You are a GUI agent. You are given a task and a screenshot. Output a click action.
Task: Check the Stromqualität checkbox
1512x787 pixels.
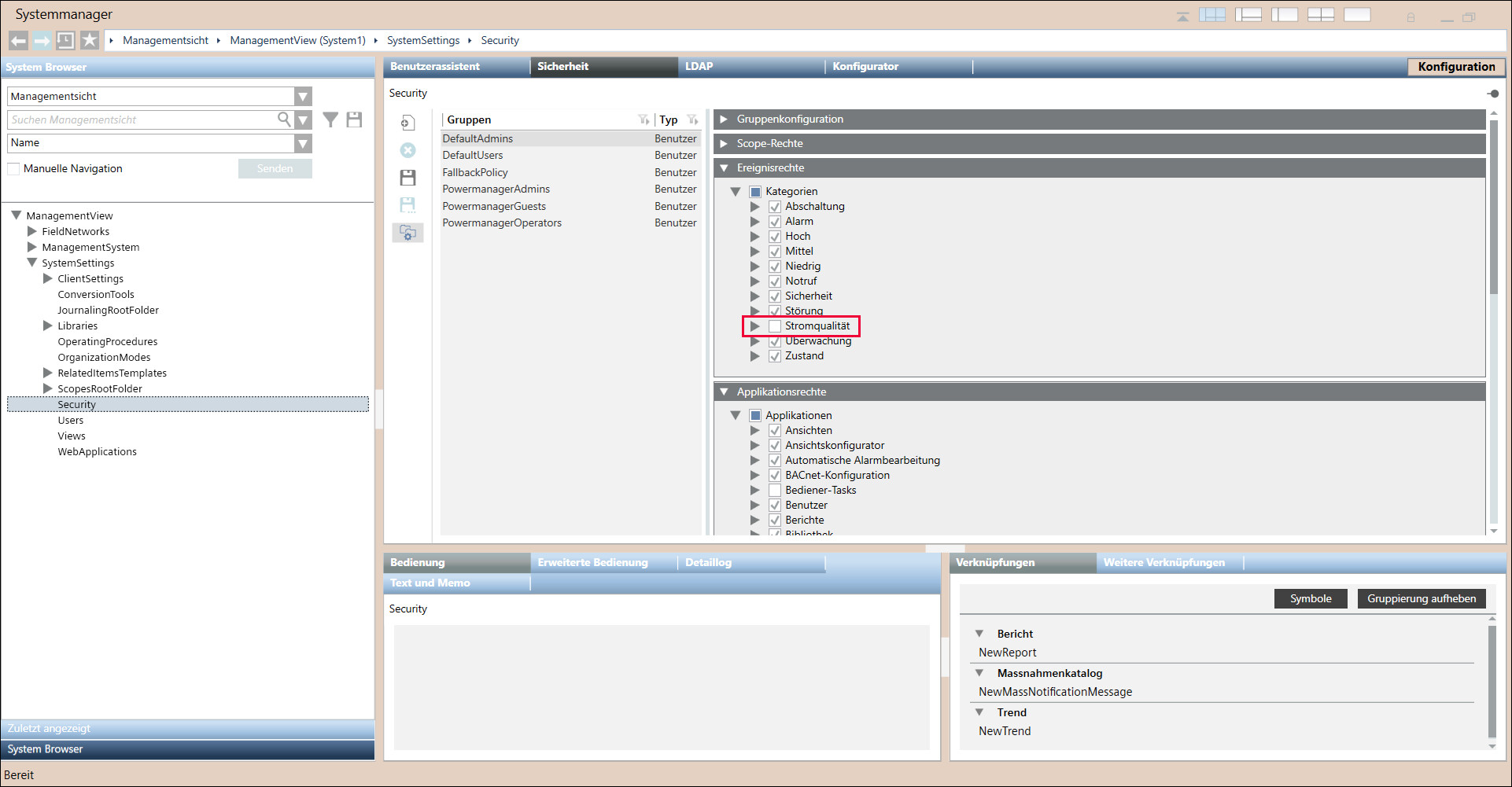pyautogui.click(x=775, y=326)
